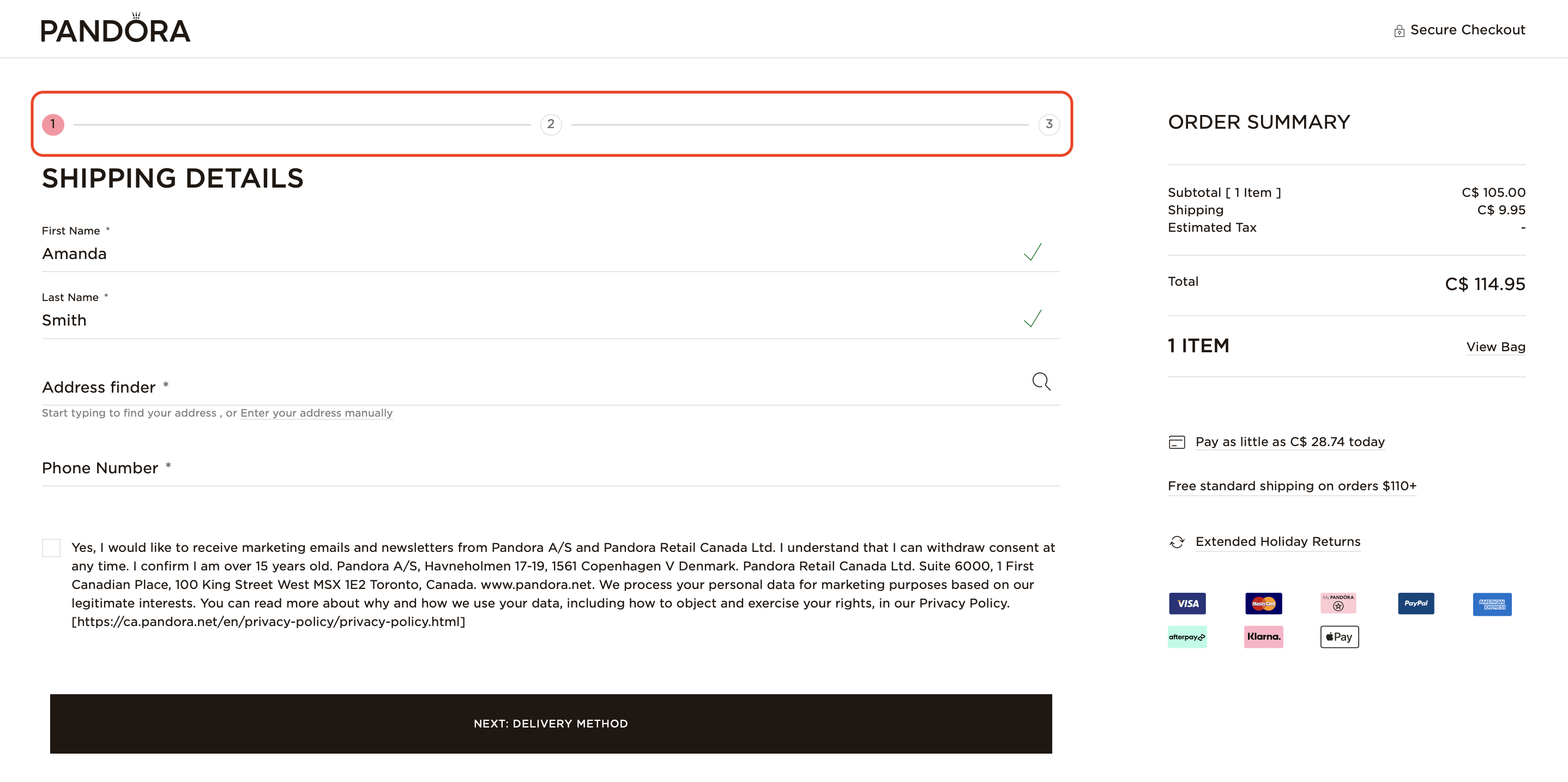Open View Bag
The width and height of the screenshot is (1568, 782).
click(1496, 346)
